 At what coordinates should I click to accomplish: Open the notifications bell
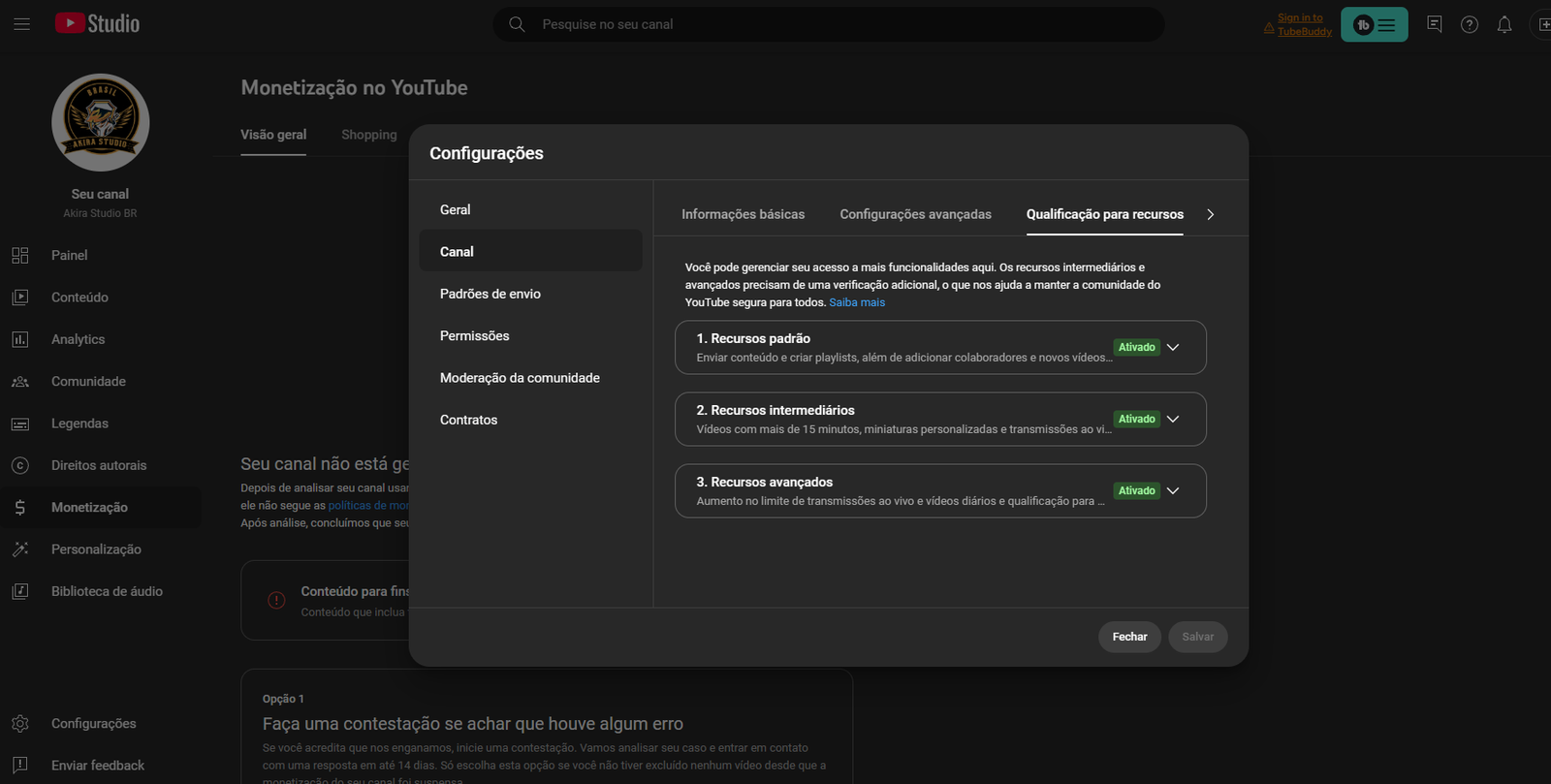click(x=1504, y=25)
